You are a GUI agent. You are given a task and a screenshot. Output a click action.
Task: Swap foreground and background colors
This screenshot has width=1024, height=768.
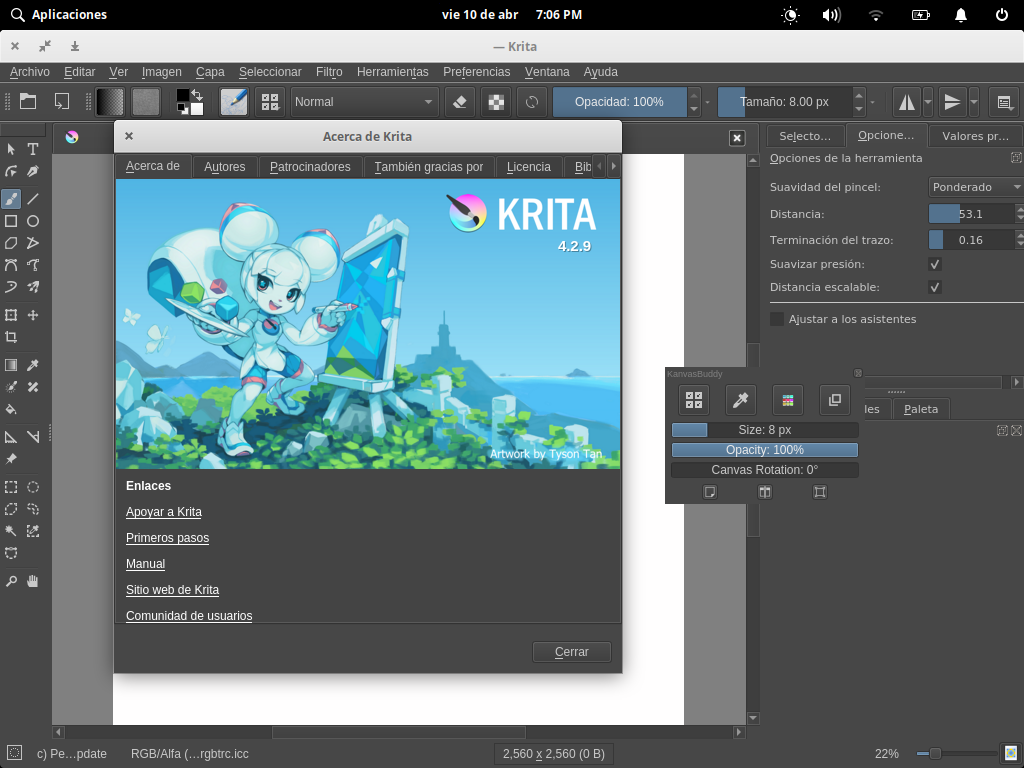pos(197,95)
